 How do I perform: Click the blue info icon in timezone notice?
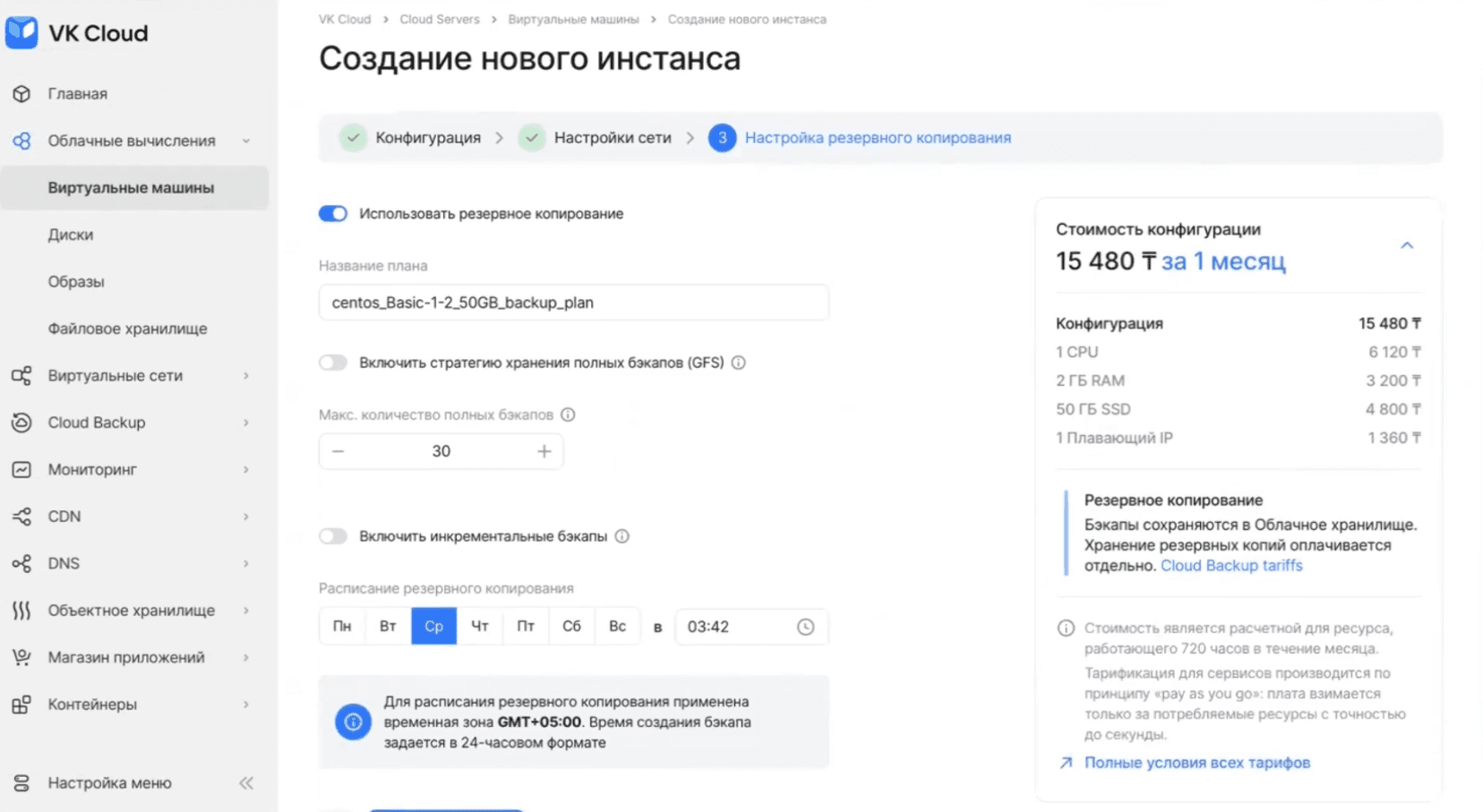[354, 722]
